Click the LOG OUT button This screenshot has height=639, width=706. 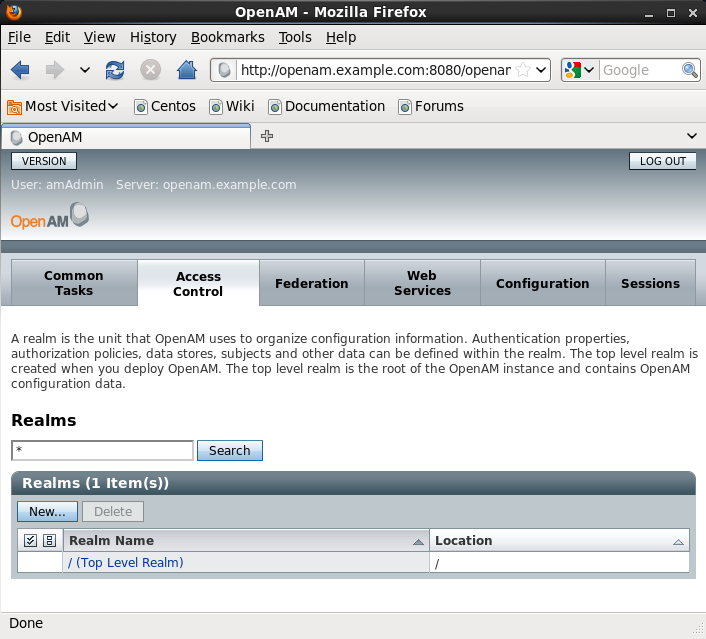point(662,161)
